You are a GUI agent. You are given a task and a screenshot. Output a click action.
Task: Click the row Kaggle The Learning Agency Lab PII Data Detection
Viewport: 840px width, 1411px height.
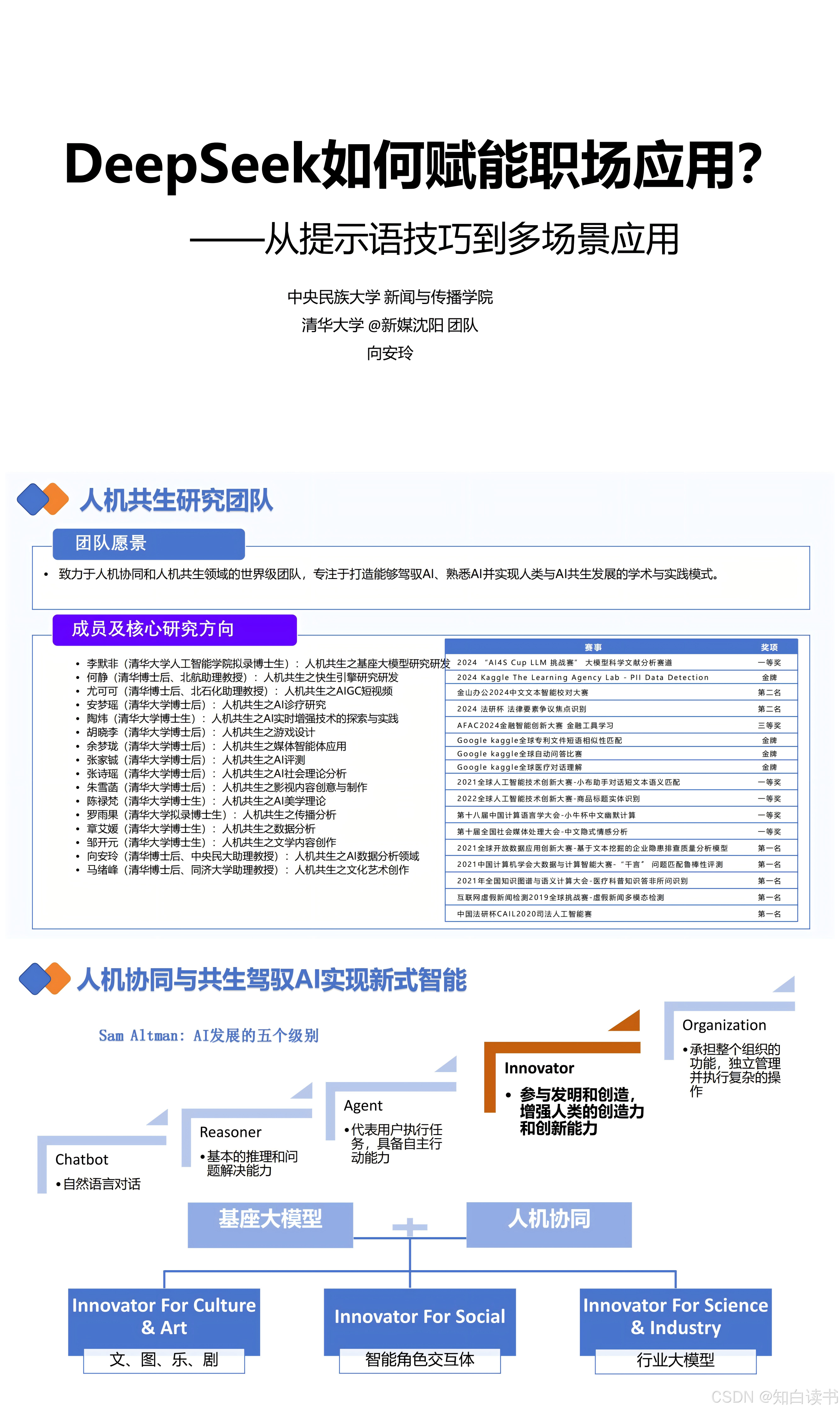[621, 678]
